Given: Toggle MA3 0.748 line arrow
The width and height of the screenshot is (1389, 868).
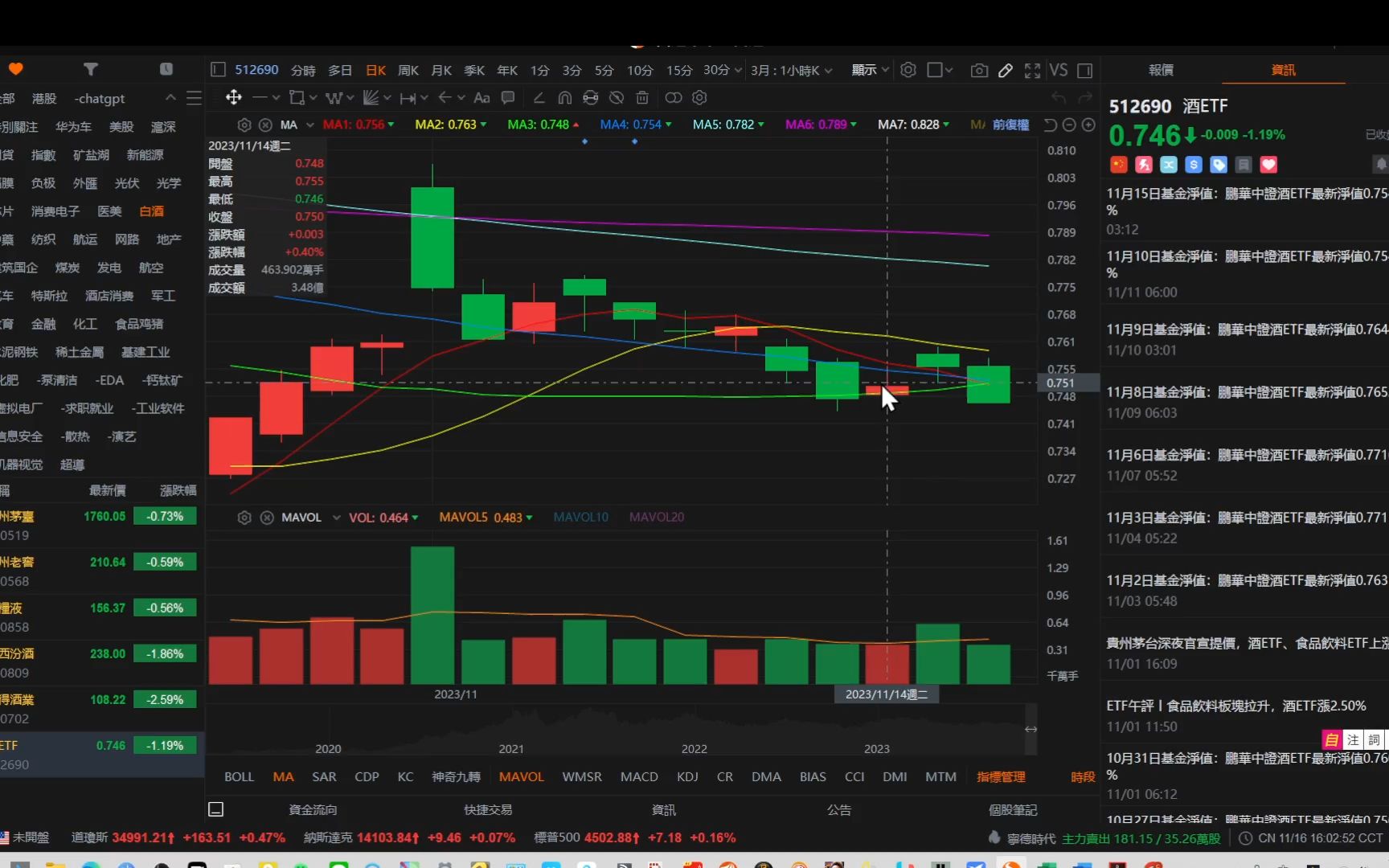Looking at the screenshot, I should [576, 125].
